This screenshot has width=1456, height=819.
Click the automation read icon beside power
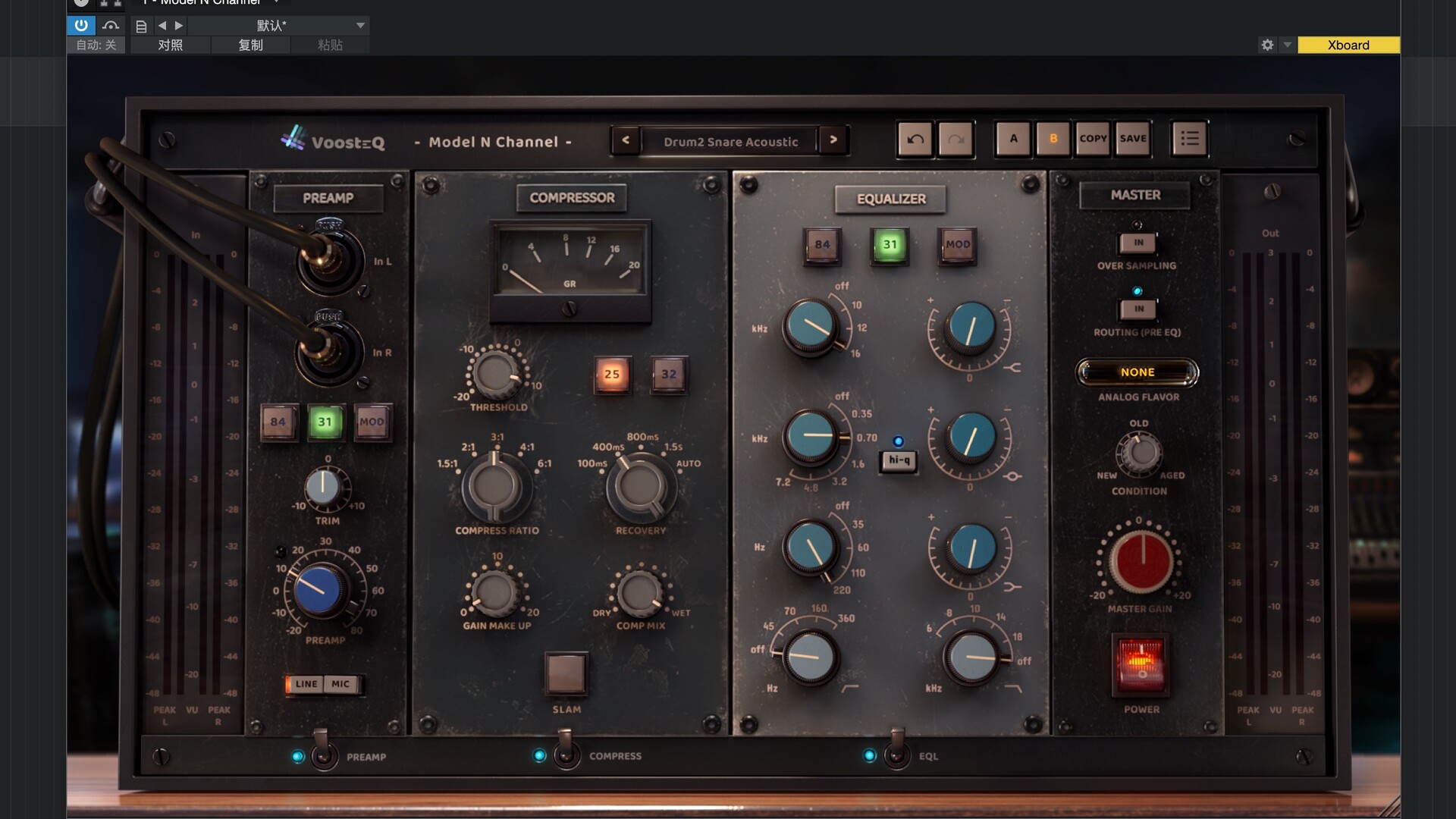[x=111, y=26]
